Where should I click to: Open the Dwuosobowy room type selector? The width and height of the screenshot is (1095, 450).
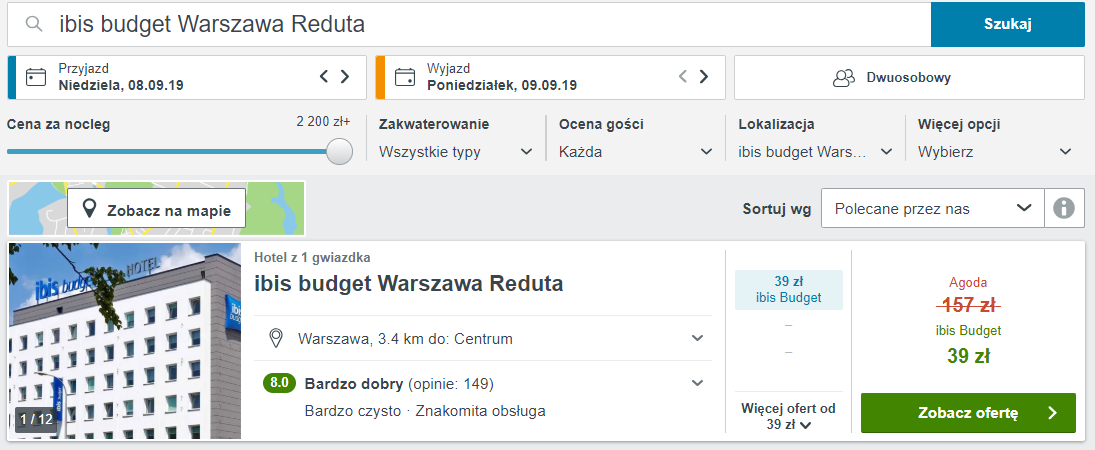[909, 78]
